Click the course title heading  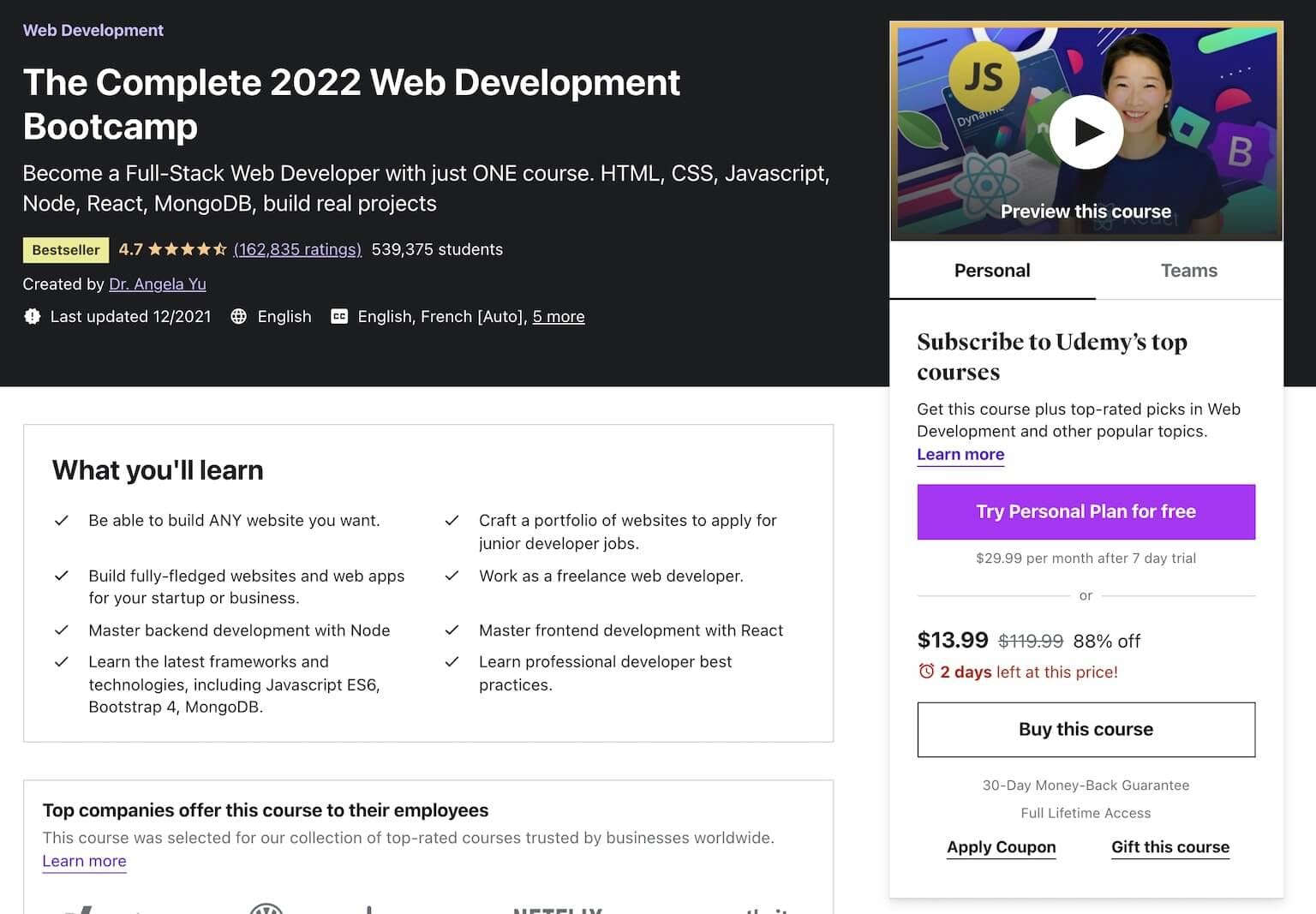point(351,104)
